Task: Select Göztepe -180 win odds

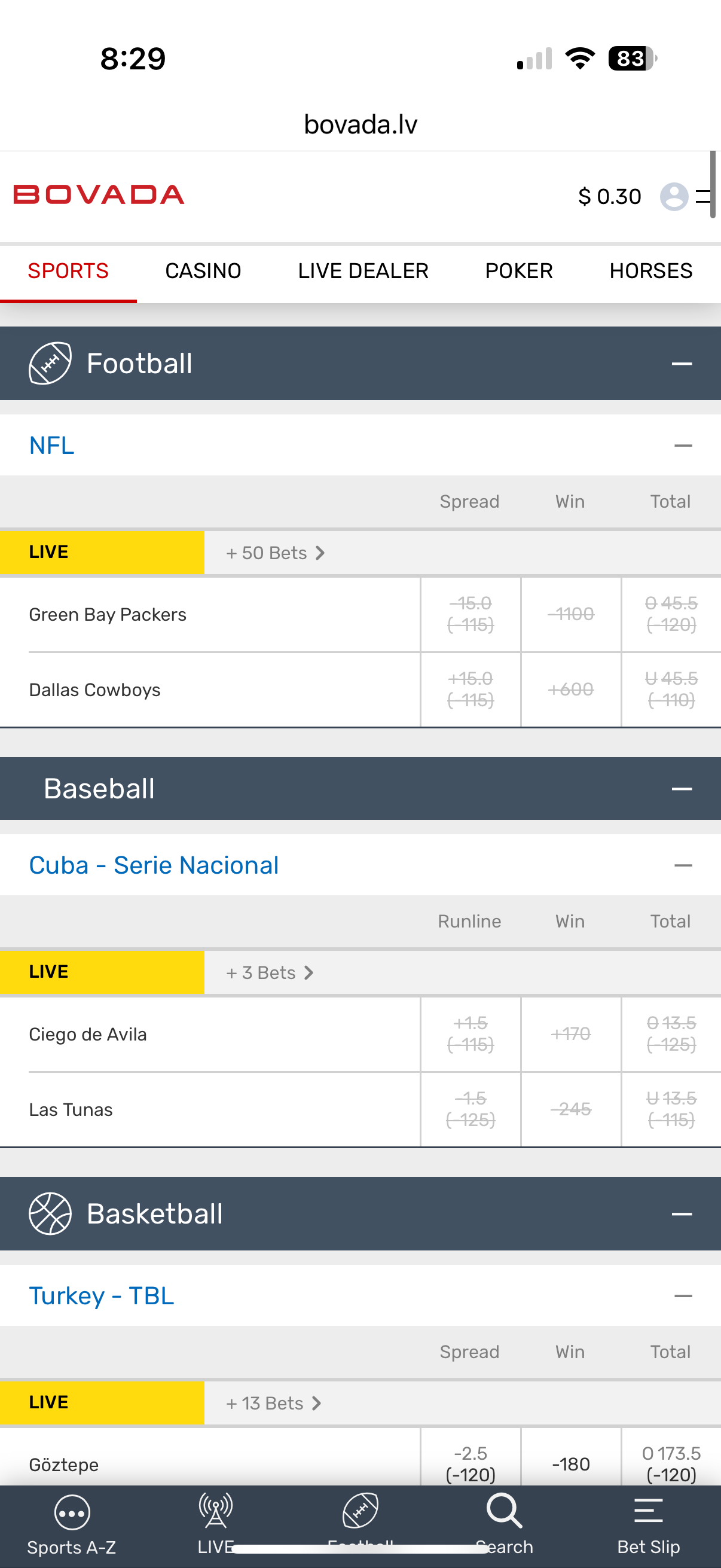Action: pyautogui.click(x=570, y=1464)
